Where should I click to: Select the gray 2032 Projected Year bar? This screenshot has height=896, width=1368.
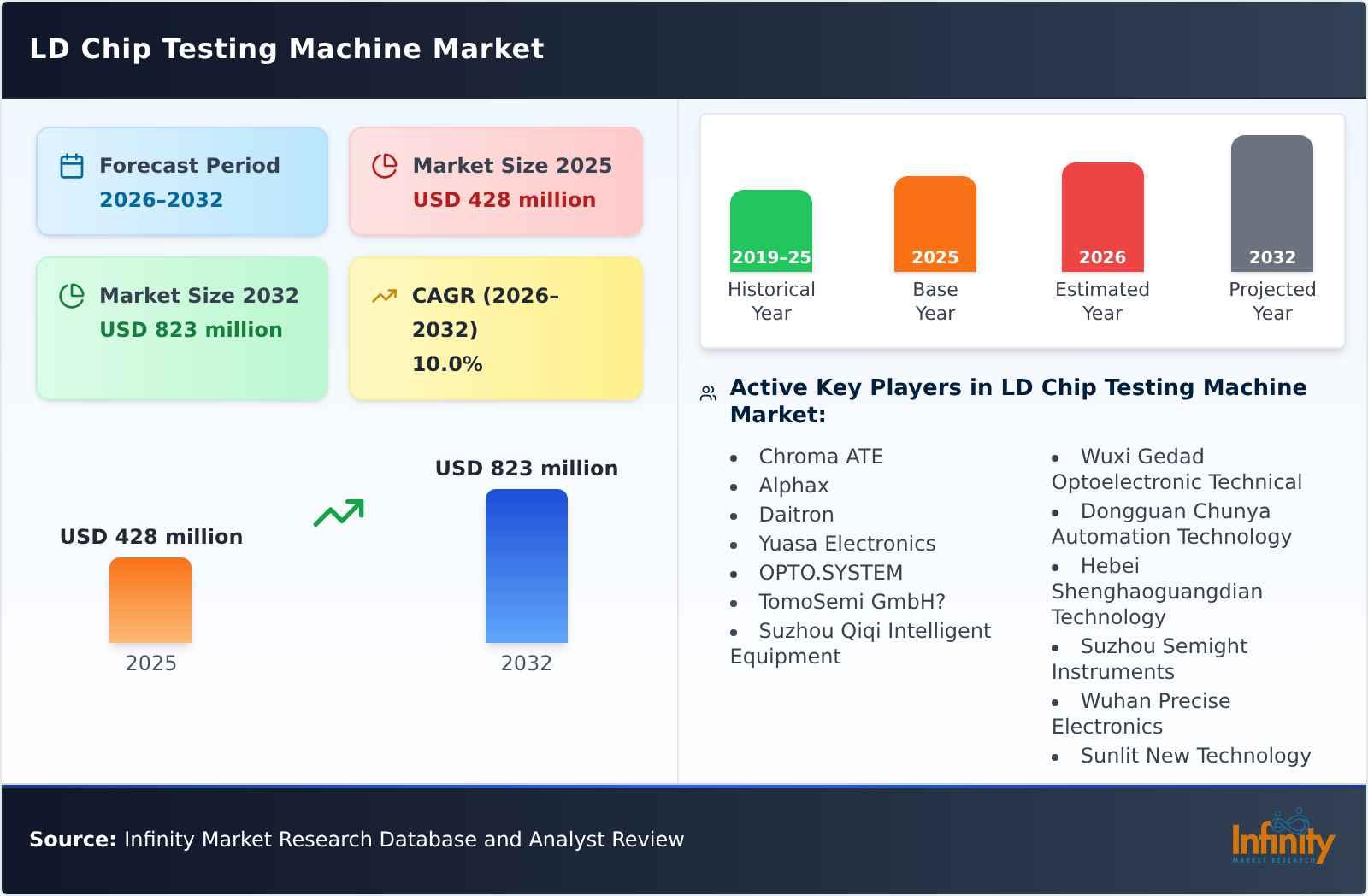coord(1272,203)
